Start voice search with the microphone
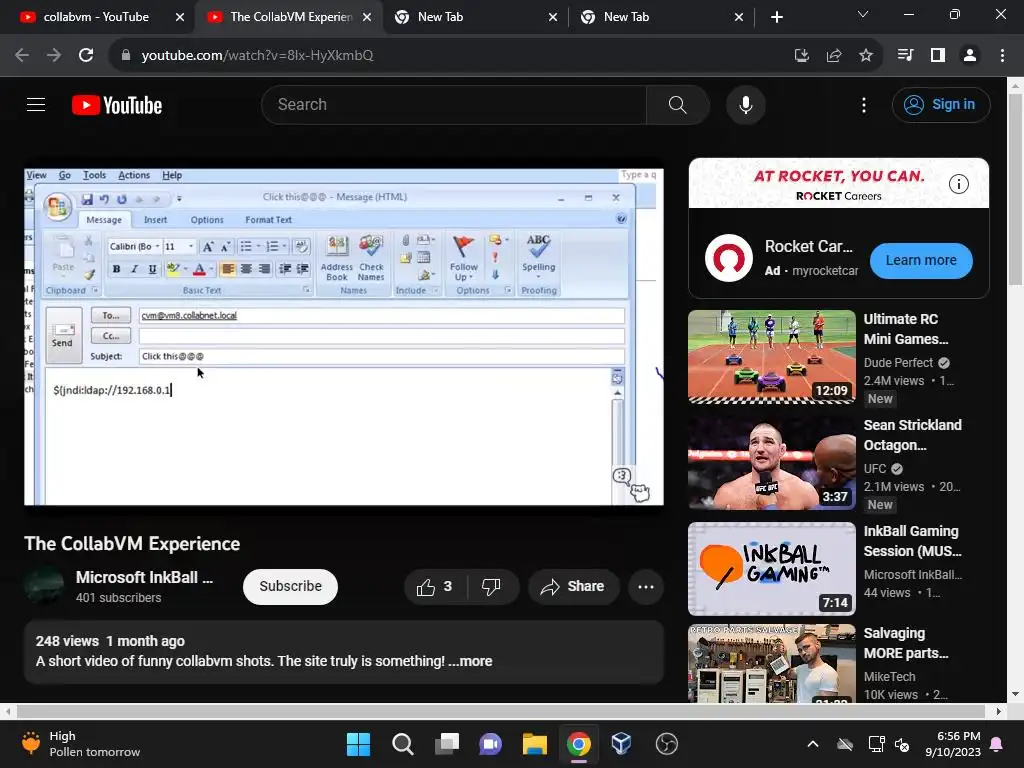The image size is (1024, 768). (x=745, y=104)
